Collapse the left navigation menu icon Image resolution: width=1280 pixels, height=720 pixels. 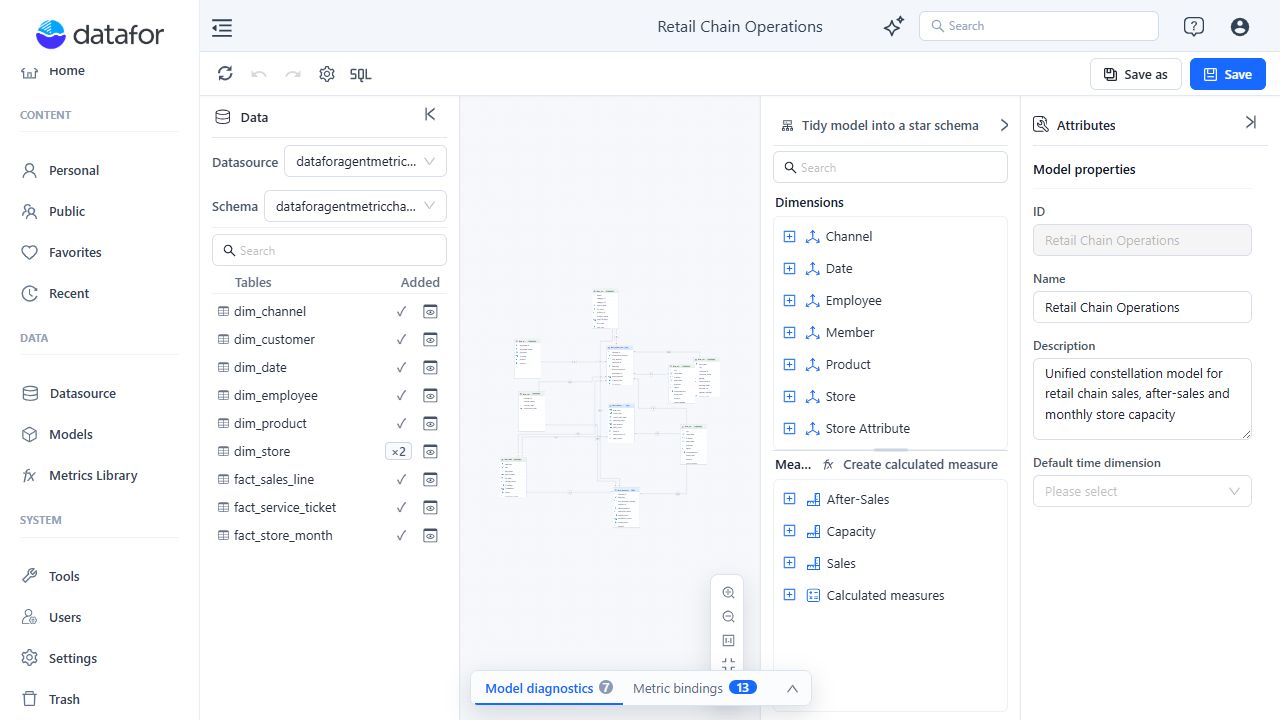click(x=222, y=28)
